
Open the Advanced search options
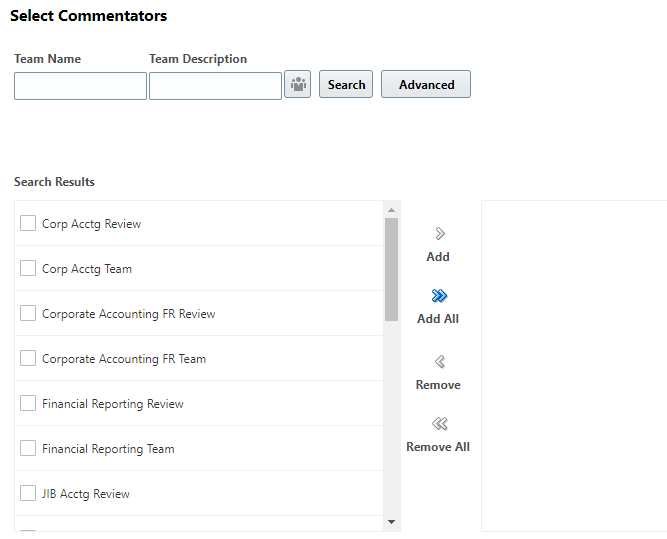click(x=426, y=84)
